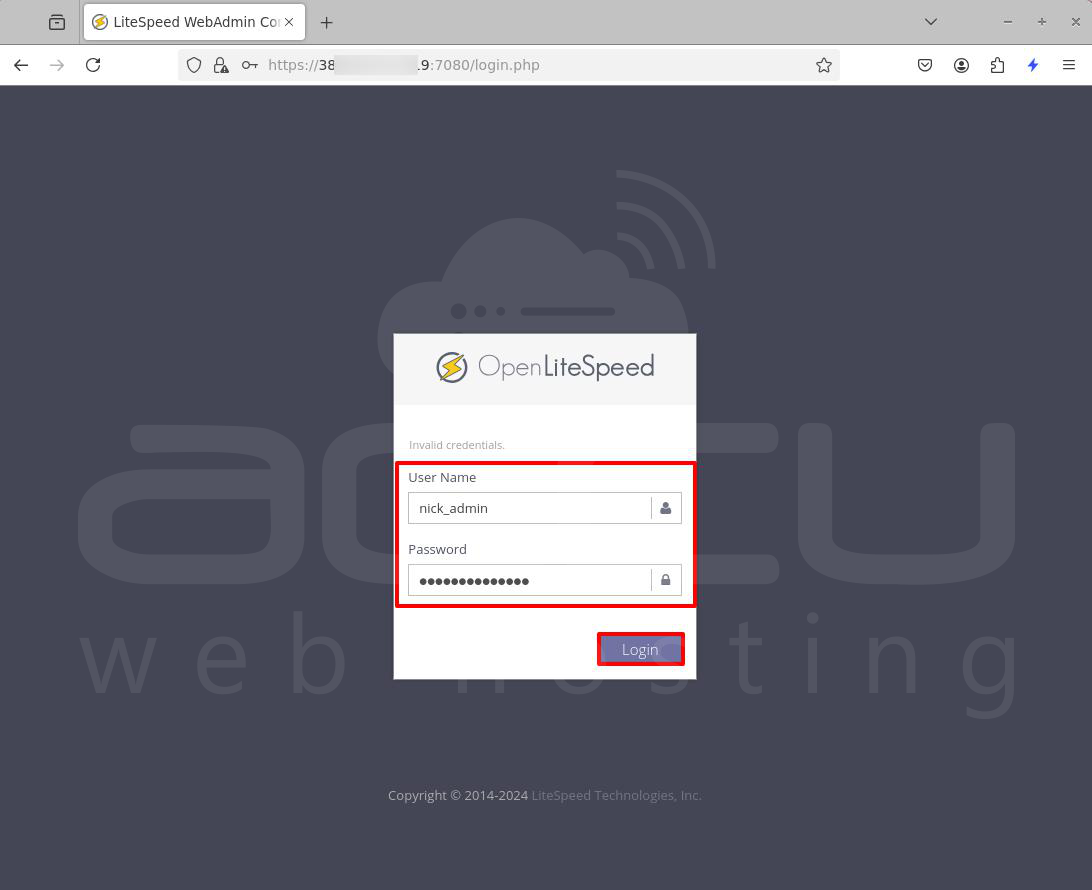Image resolution: width=1092 pixels, height=890 pixels.
Task: Open the tracking protection shield icon
Action: (x=194, y=65)
